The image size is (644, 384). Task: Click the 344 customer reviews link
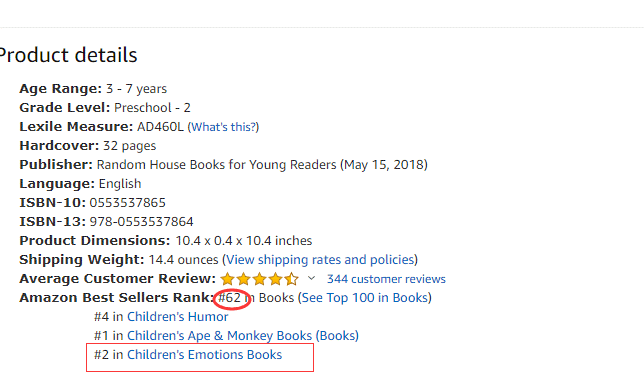pyautogui.click(x=386, y=279)
